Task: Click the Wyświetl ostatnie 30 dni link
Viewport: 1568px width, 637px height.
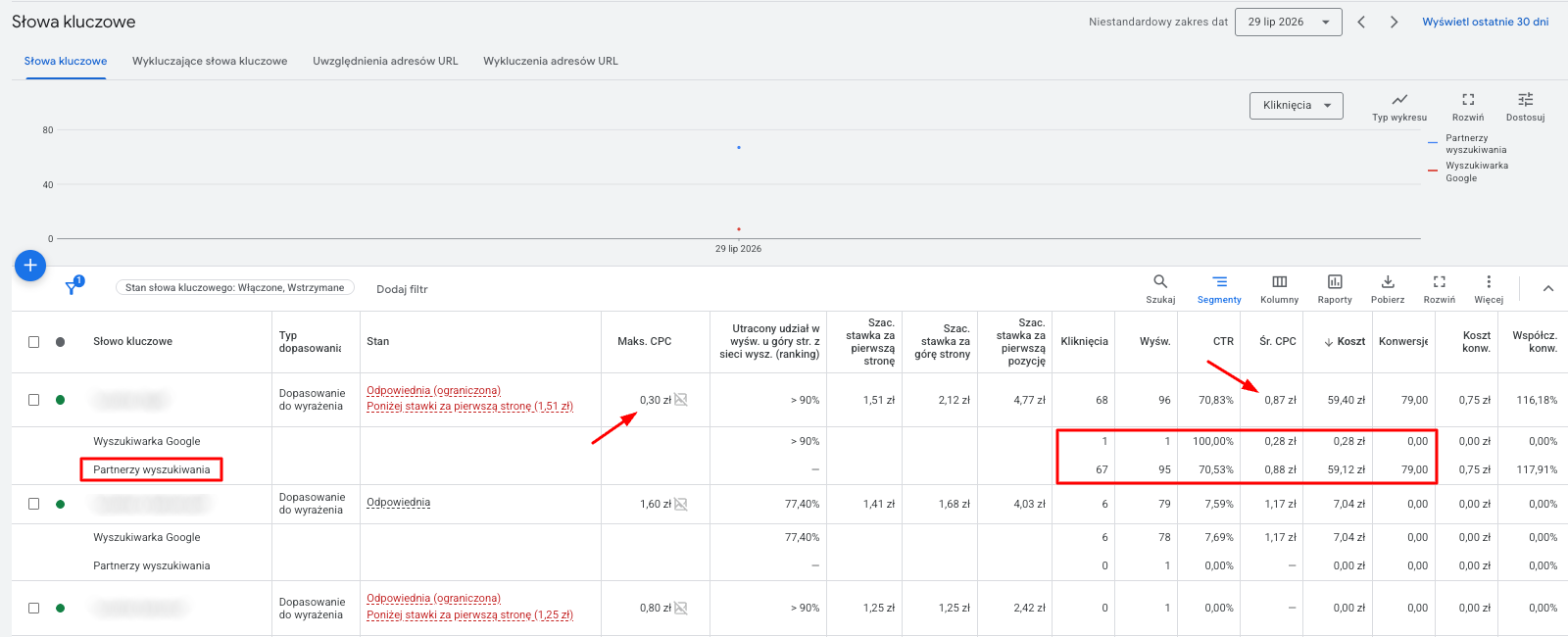Action: [x=1486, y=22]
